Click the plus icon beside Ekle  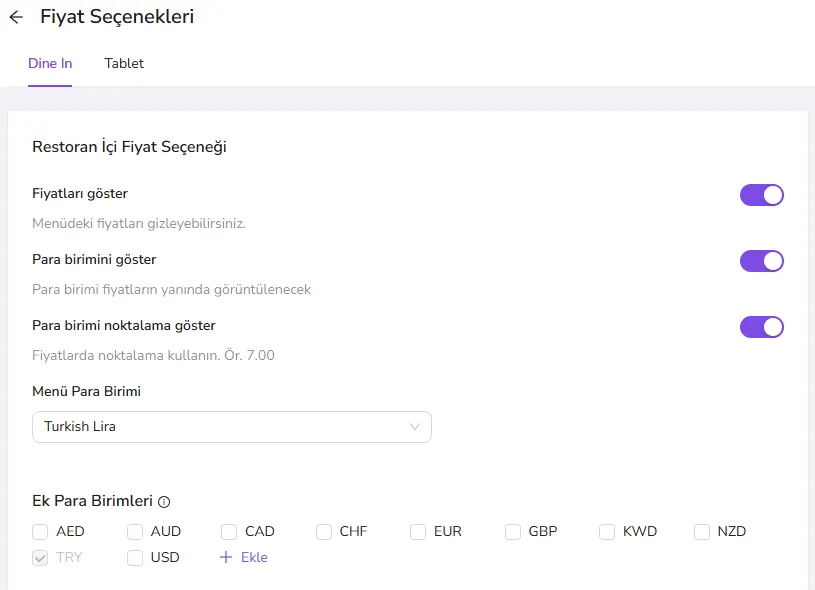[226, 557]
